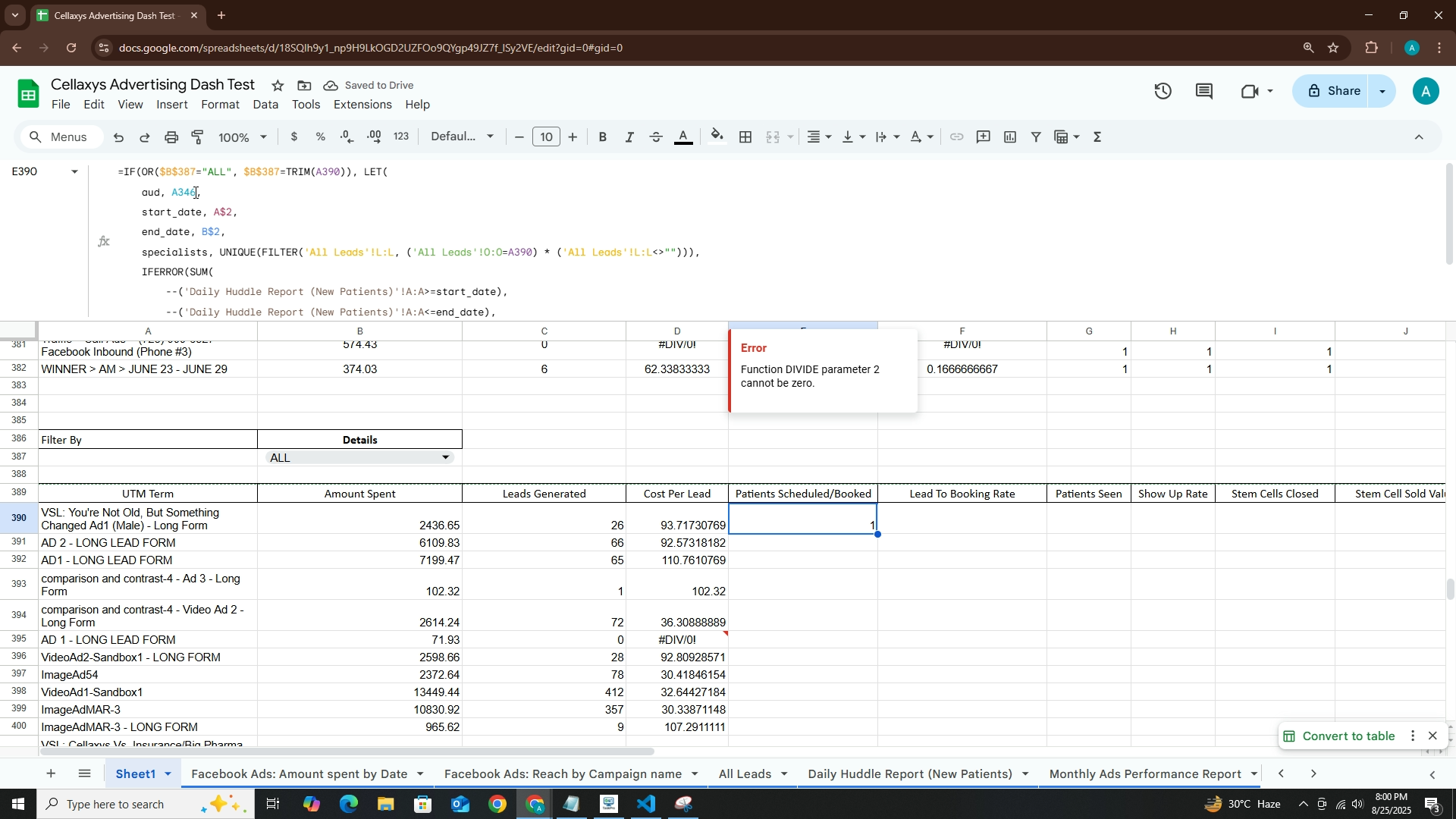The width and height of the screenshot is (1456, 819).
Task: Open version history clock icon
Action: 1163,92
